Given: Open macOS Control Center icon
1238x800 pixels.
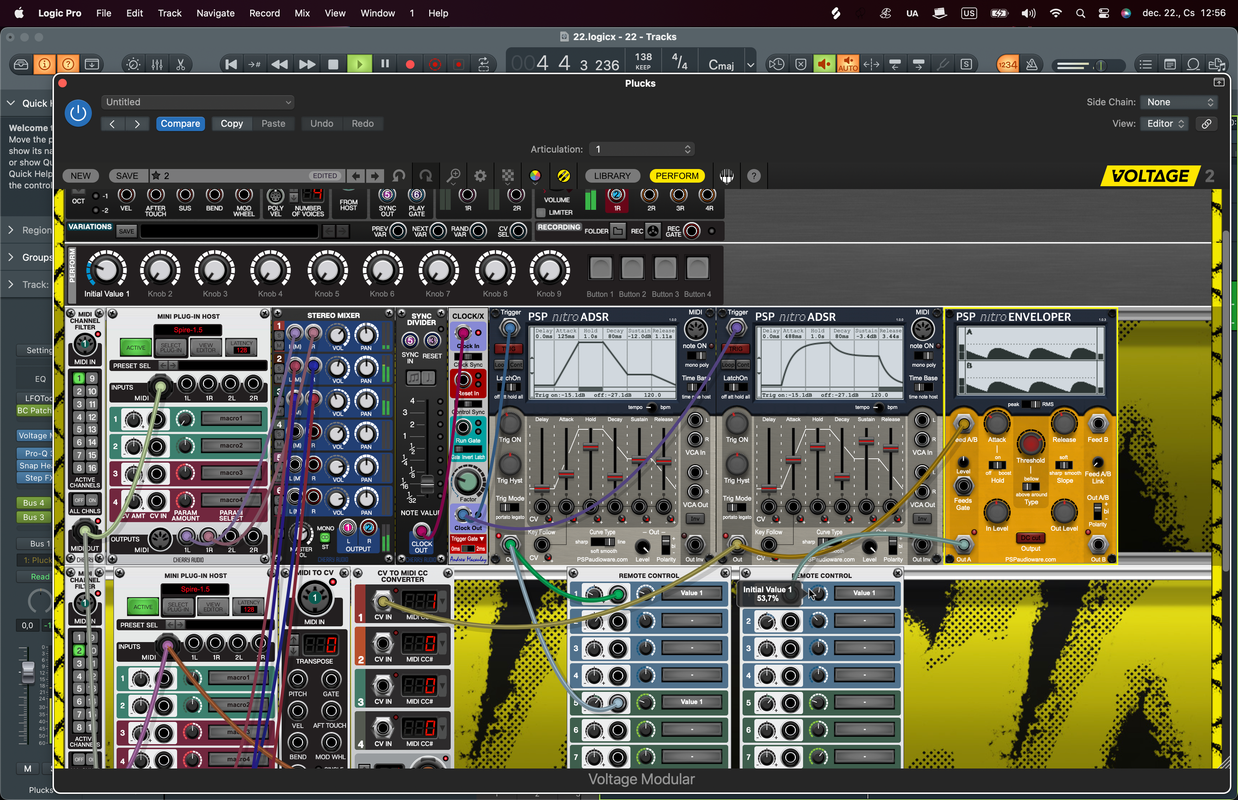Looking at the screenshot, I should tap(1104, 13).
